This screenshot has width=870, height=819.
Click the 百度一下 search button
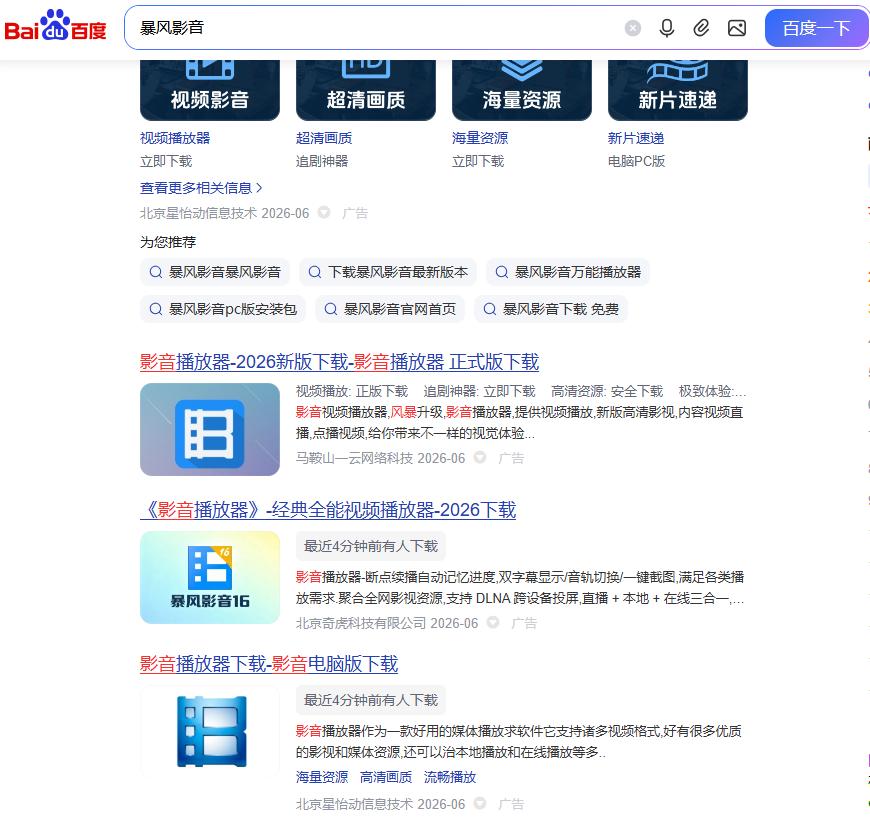[816, 28]
